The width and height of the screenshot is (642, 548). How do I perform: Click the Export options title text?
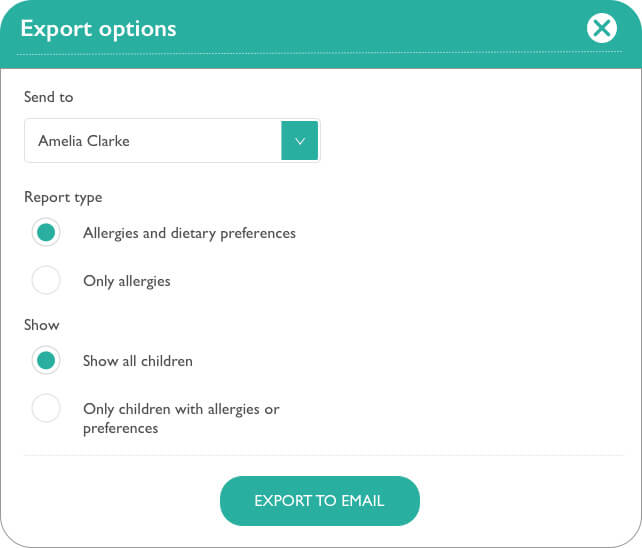pyautogui.click(x=98, y=29)
